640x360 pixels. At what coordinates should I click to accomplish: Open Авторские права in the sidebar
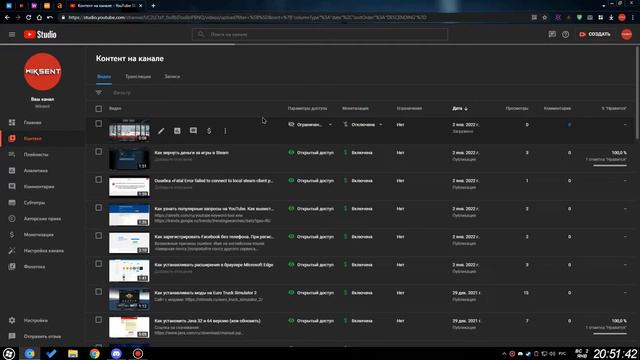click(42, 219)
